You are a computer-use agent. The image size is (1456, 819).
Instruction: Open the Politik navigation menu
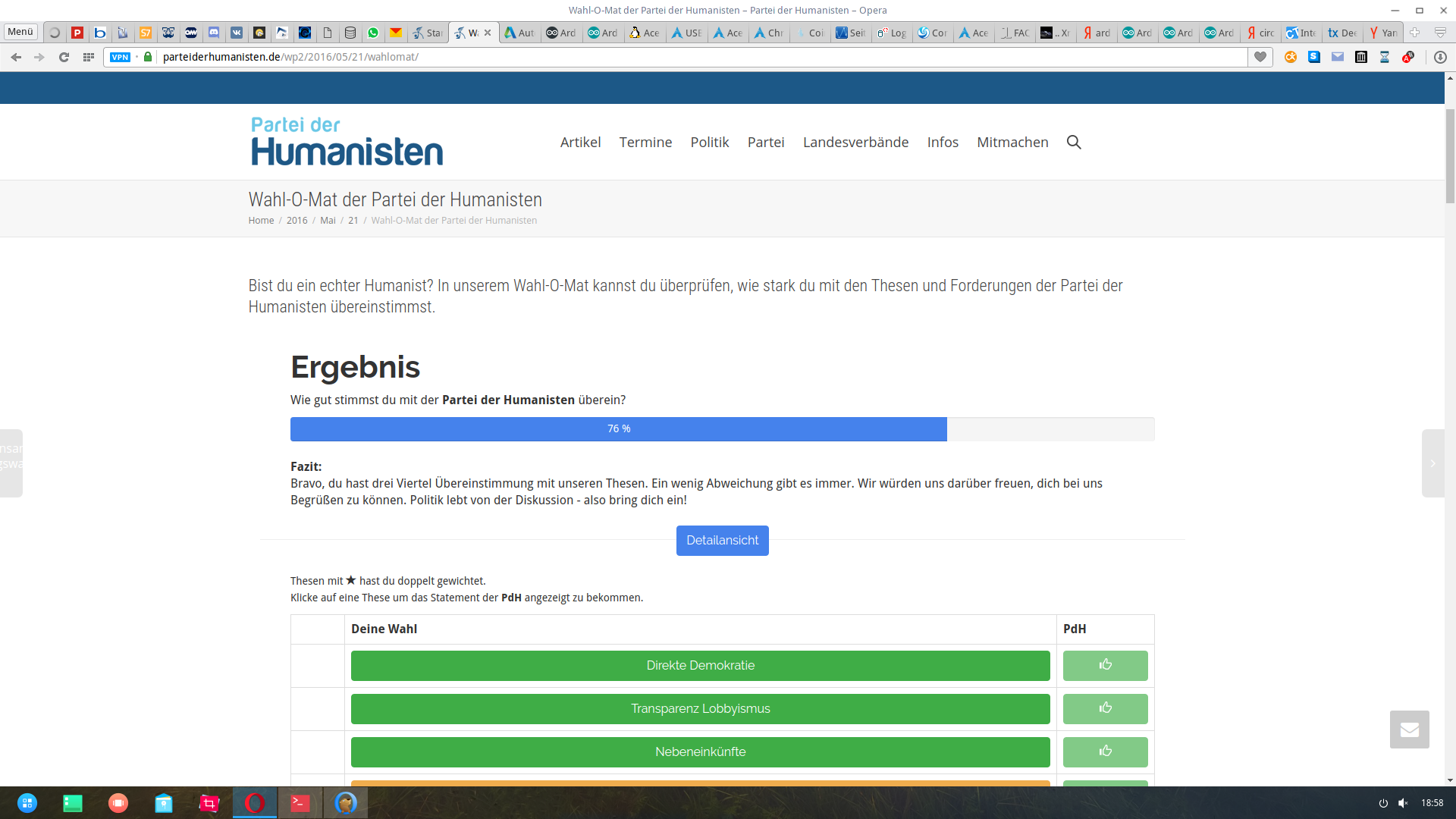coord(709,142)
